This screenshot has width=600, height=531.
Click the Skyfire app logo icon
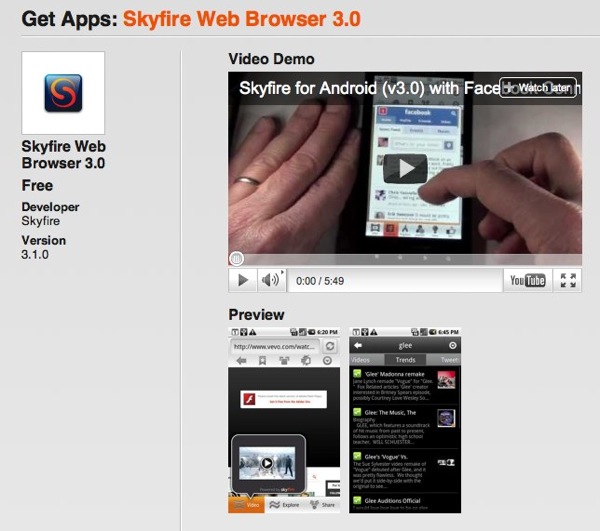click(63, 93)
